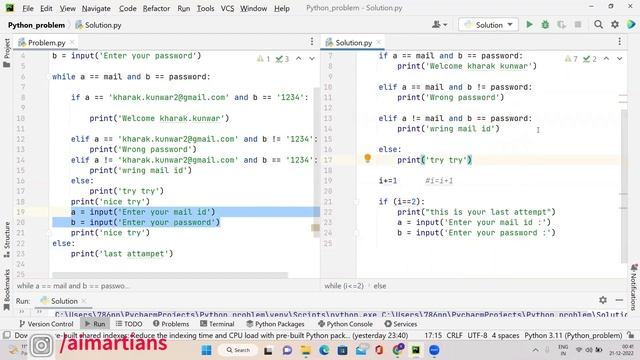The height and width of the screenshot is (360, 640).
Task: Open the Problems tool window
Action: [171, 324]
